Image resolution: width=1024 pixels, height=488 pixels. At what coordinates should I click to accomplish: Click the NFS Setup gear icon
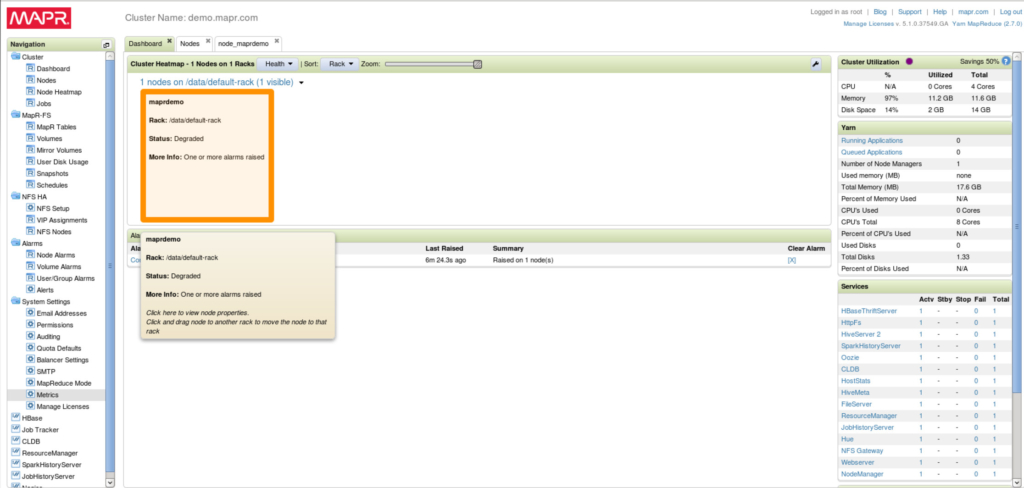30,208
